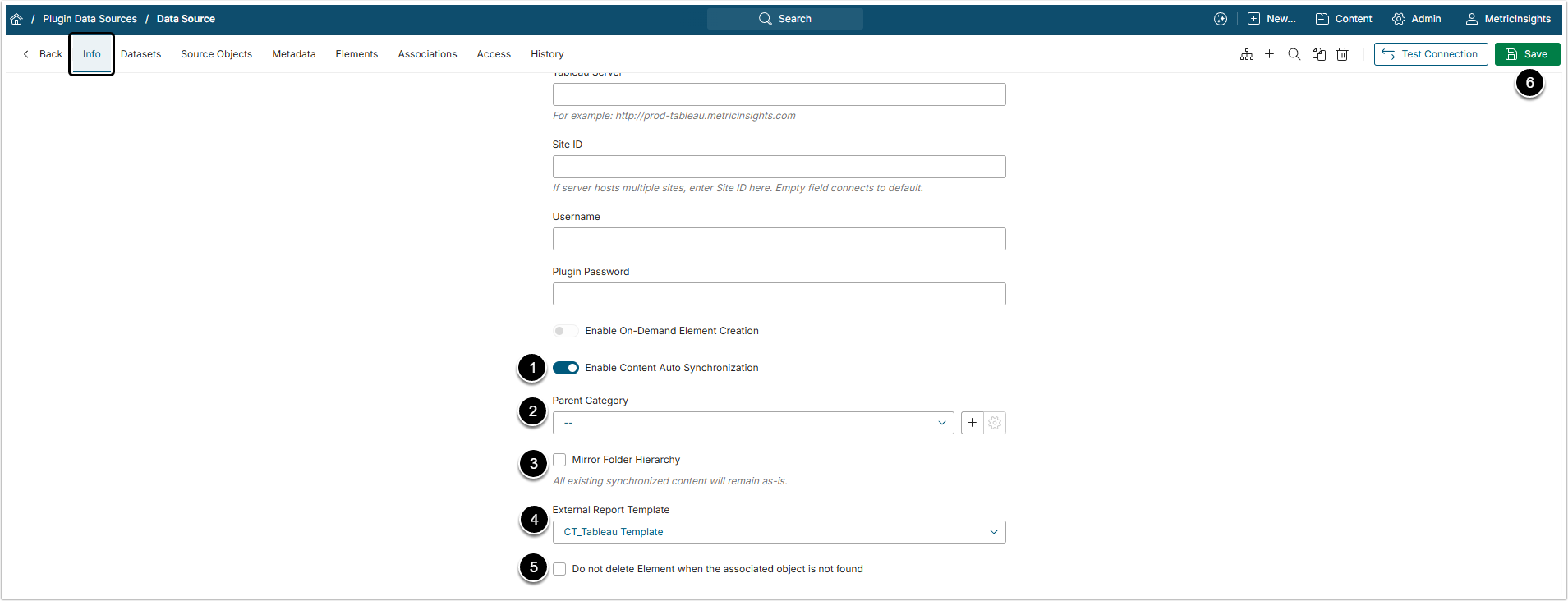The image size is (1568, 601).
Task: Save the data source settings
Action: (1527, 54)
